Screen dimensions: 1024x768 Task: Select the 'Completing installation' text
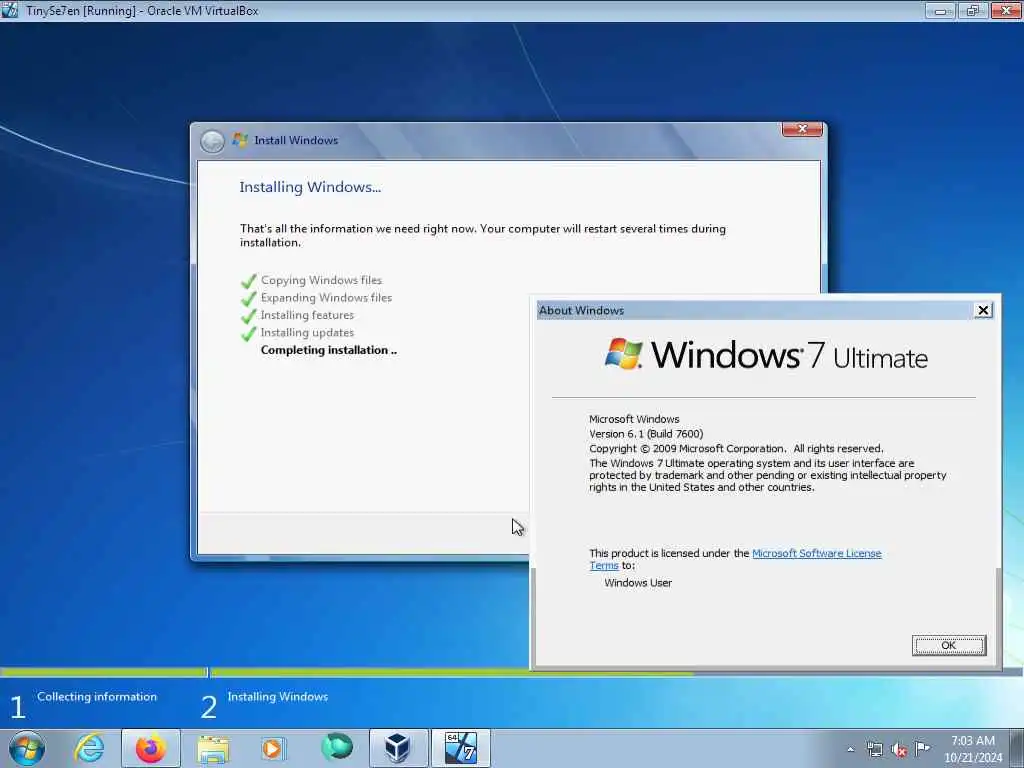(328, 350)
